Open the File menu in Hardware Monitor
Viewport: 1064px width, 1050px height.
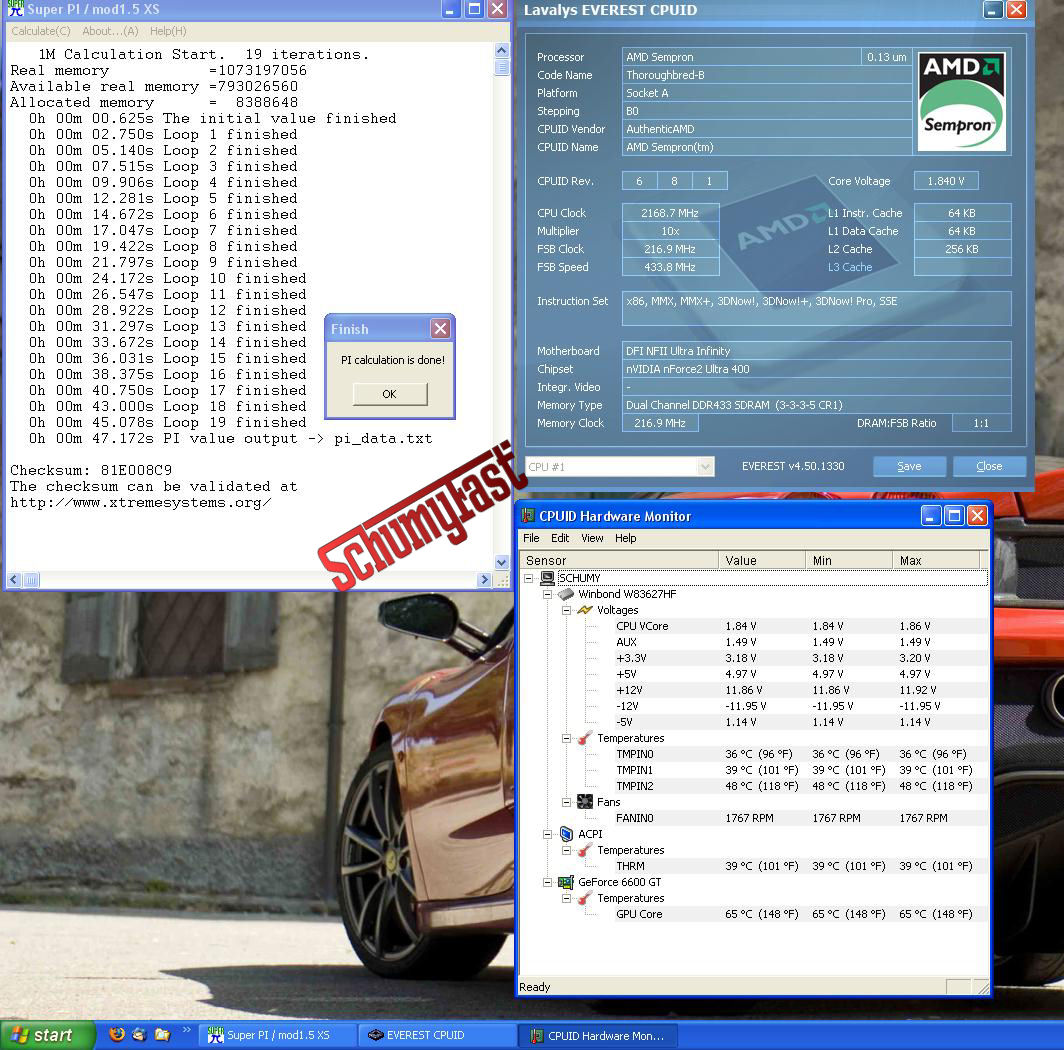[531, 538]
